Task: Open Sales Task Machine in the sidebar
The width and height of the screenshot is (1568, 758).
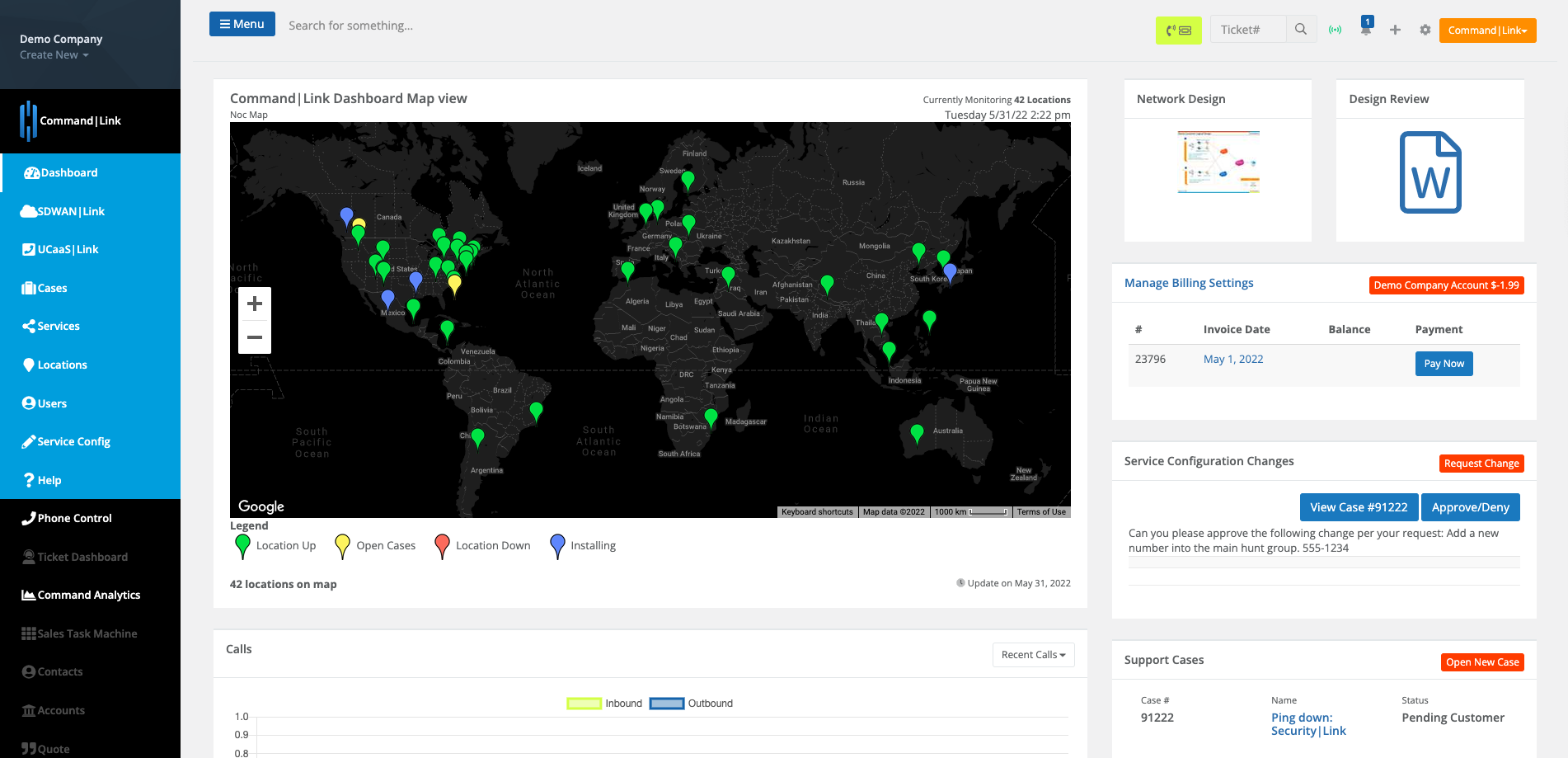Action: 91,633
